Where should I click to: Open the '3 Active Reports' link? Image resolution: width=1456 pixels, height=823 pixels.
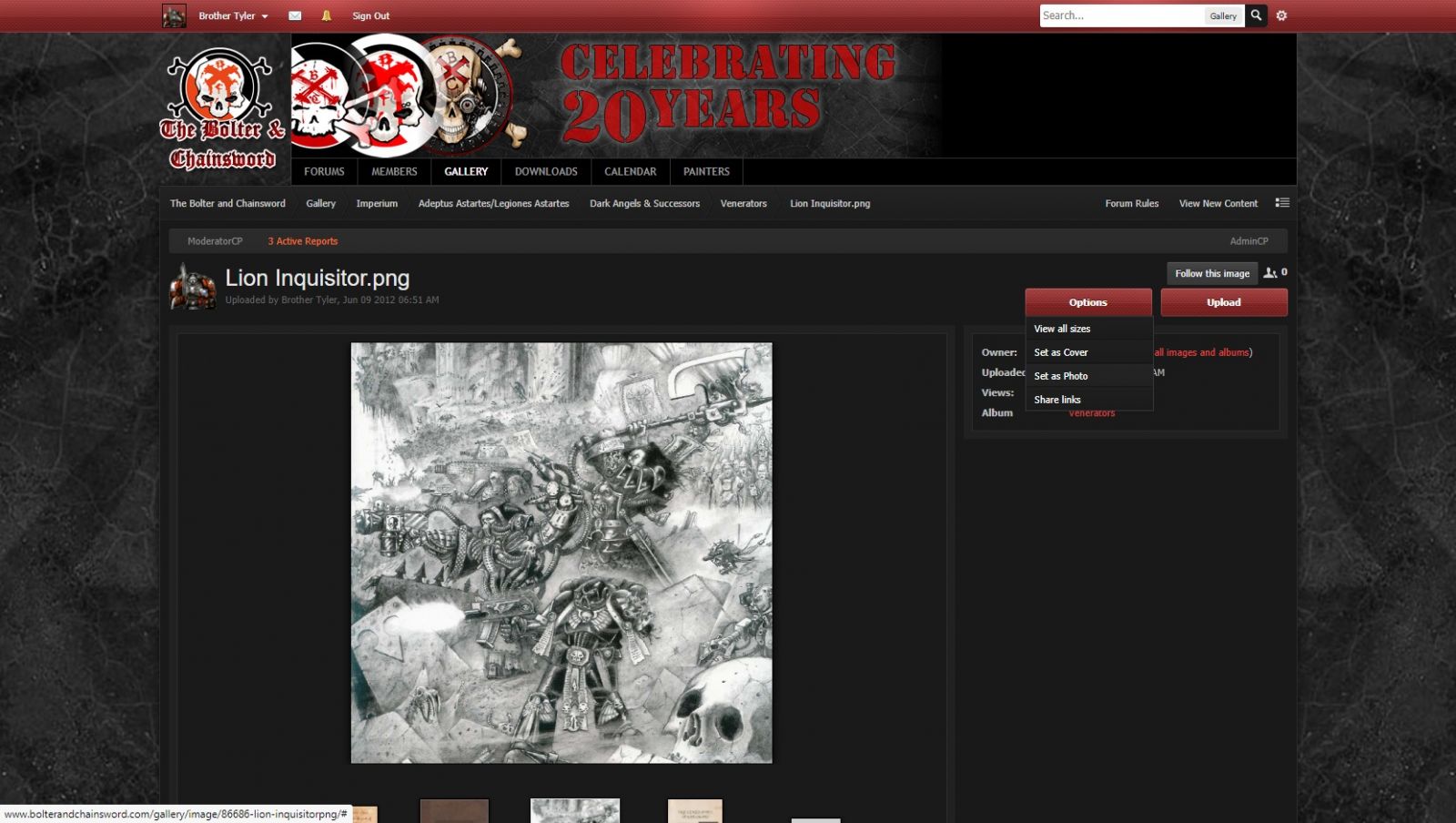(x=302, y=241)
